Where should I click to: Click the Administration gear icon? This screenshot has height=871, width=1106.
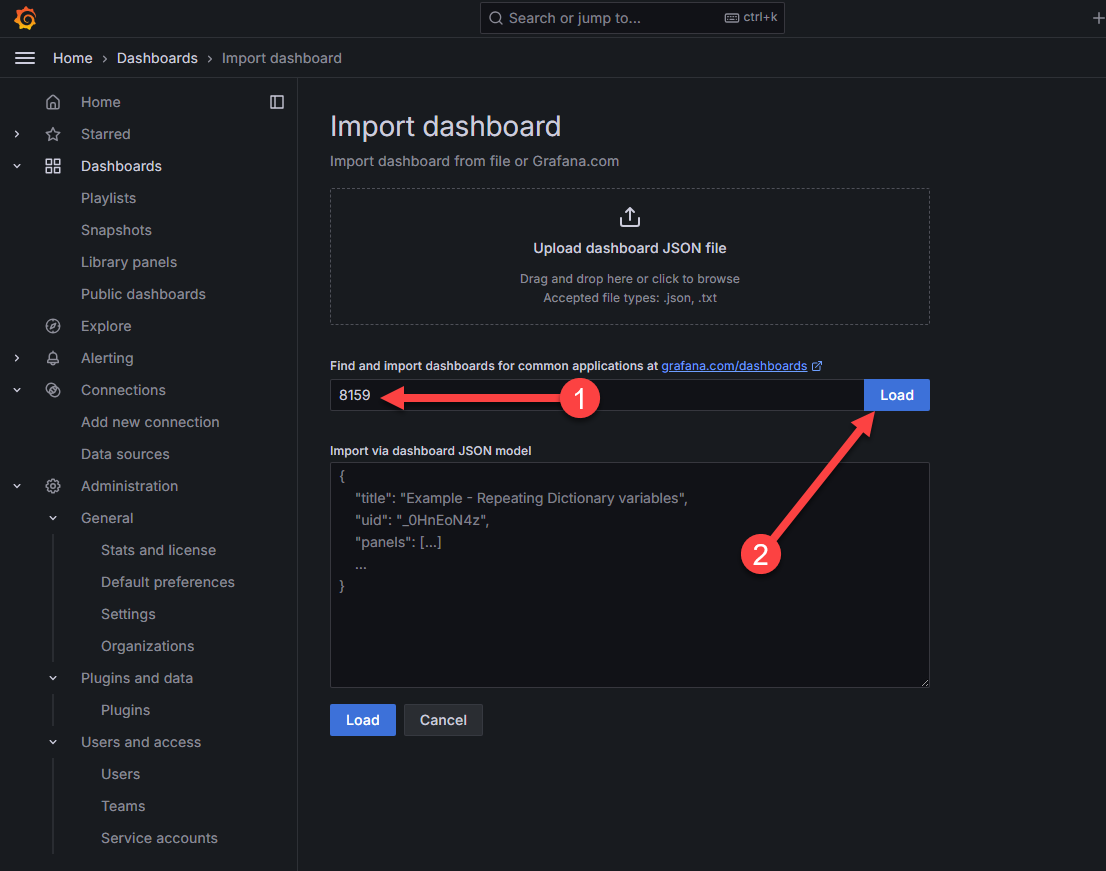53,486
